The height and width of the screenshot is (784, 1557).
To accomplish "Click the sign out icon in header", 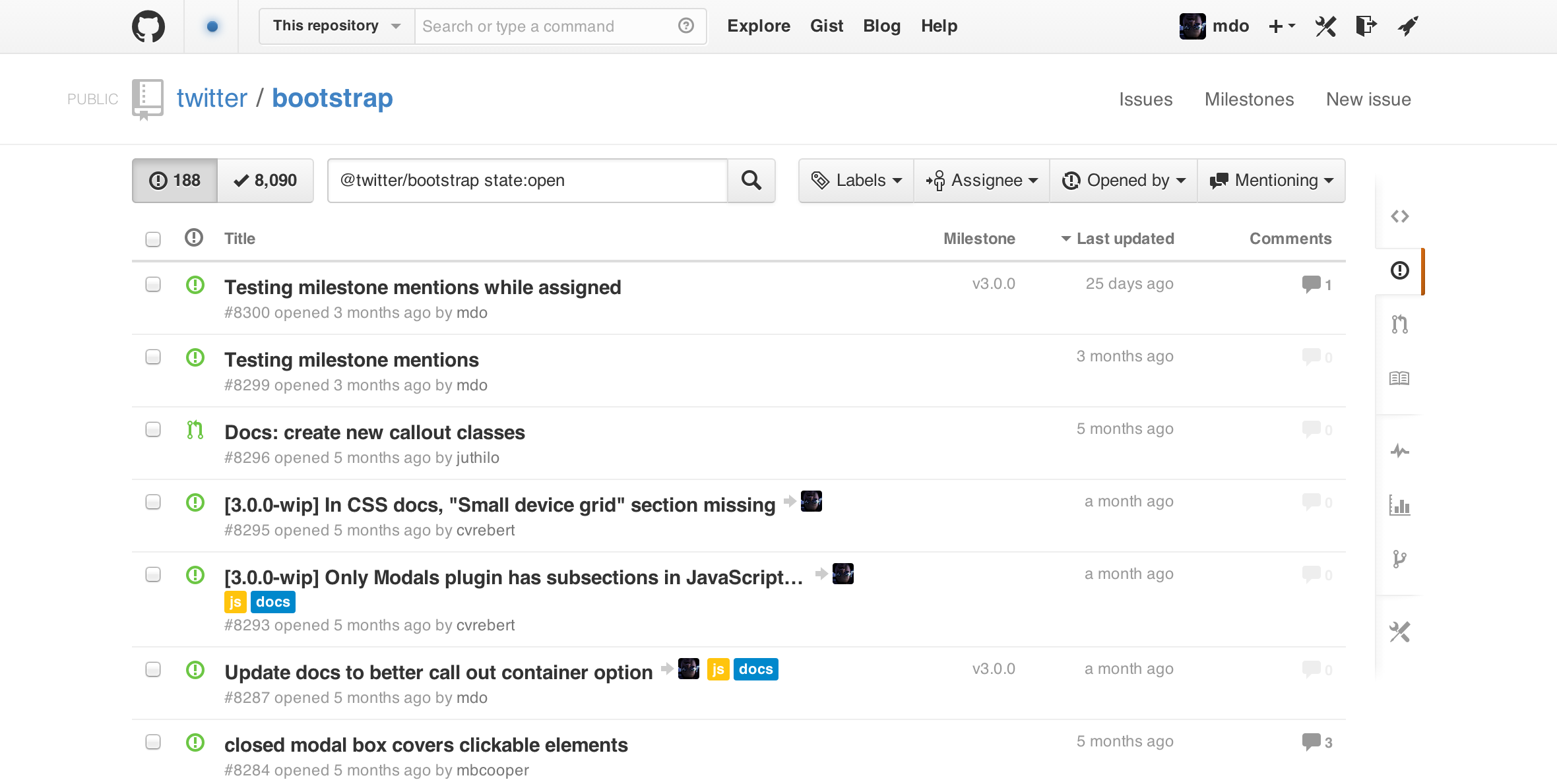I will point(1366,26).
